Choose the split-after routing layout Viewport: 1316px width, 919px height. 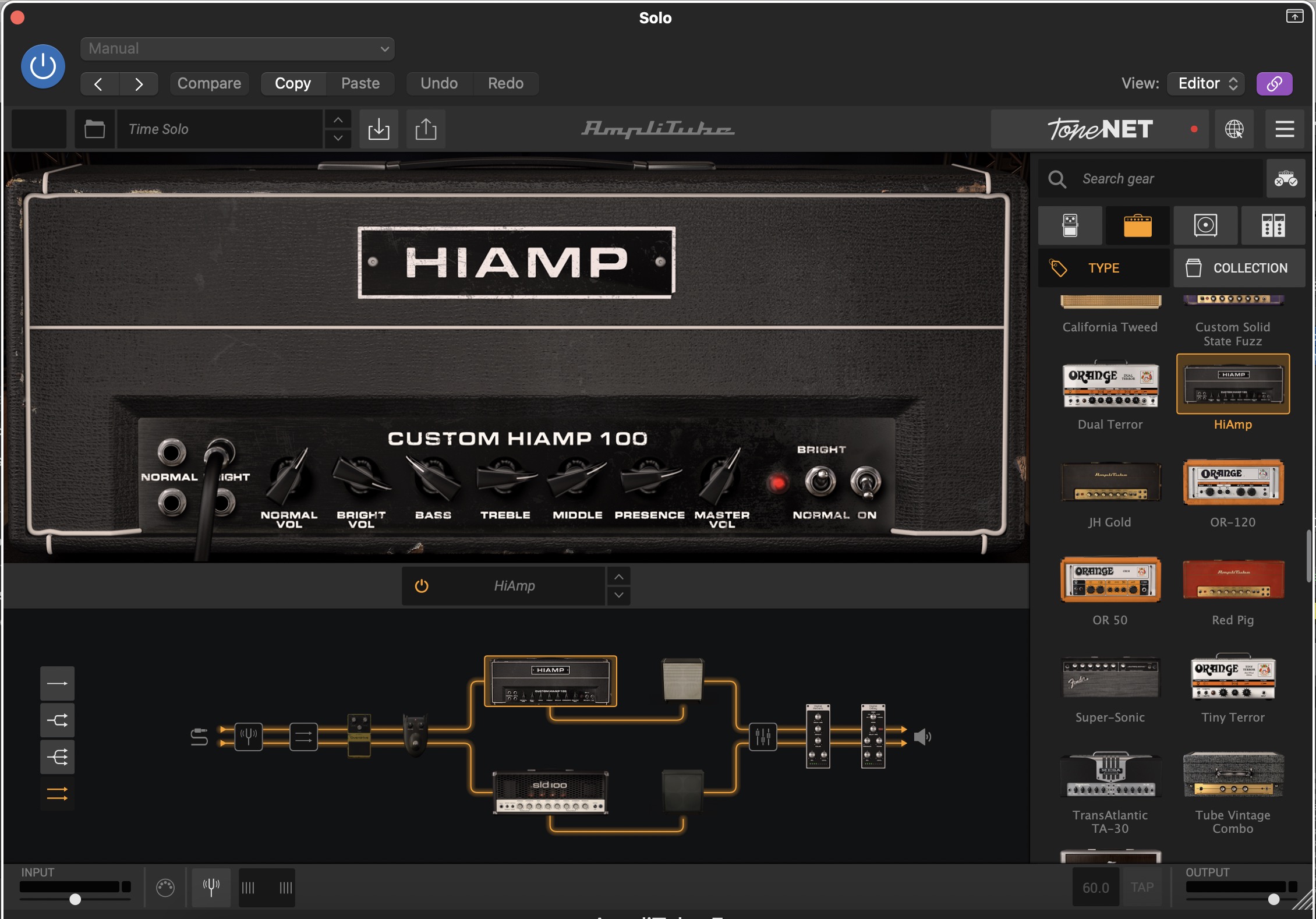[x=57, y=720]
